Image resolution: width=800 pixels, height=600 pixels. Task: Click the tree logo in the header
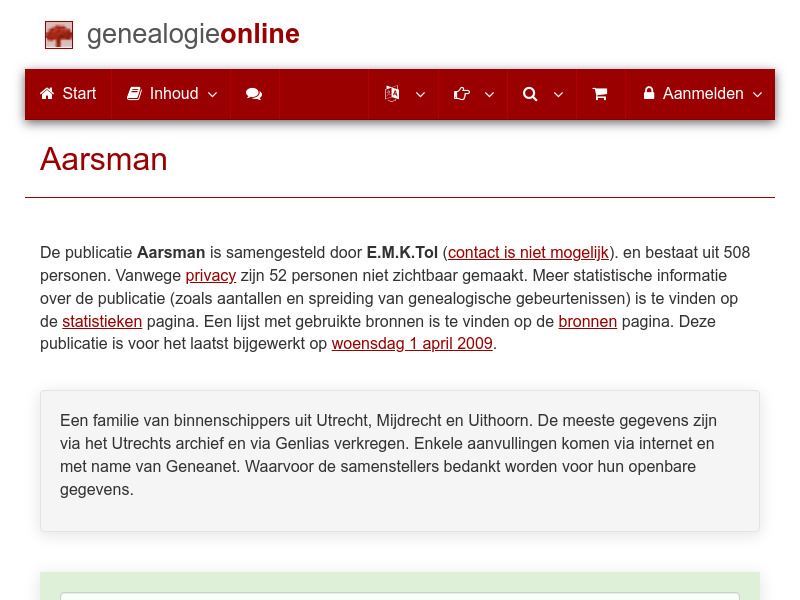pyautogui.click(x=58, y=34)
